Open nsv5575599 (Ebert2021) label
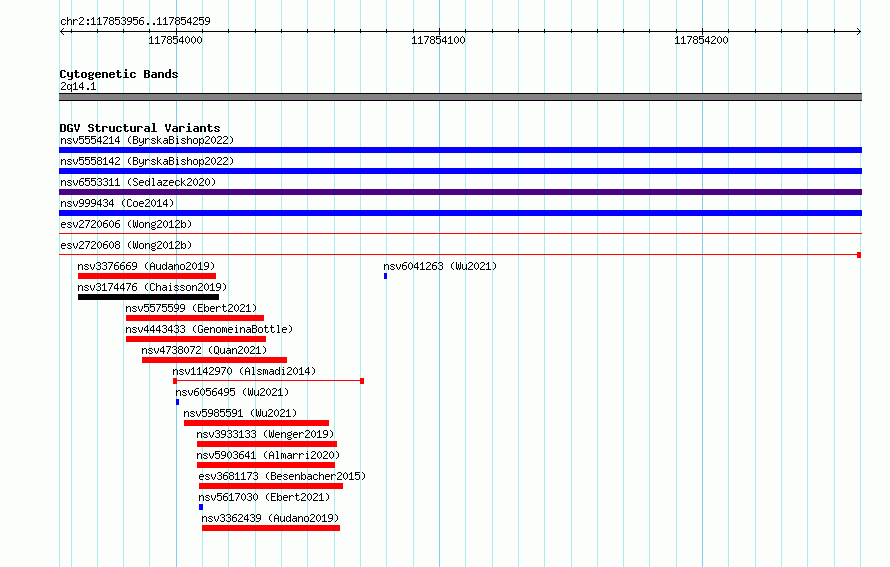Viewport: 890px width, 567px height. [191, 308]
